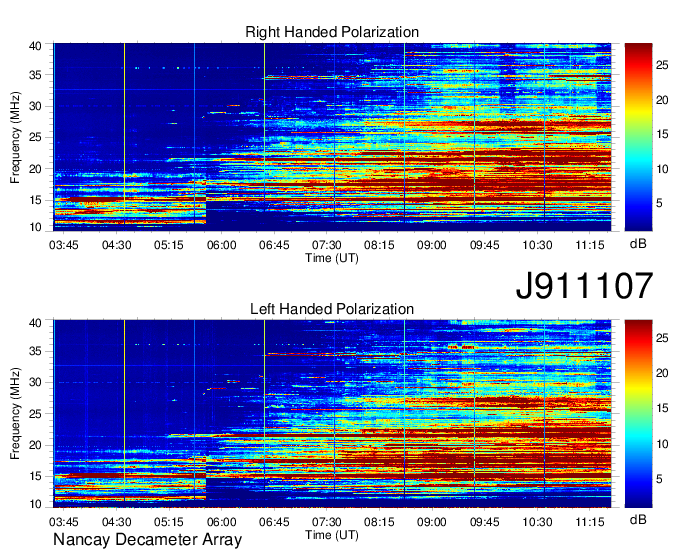Click 10:30 tick on Right Handed time axis

[x=537, y=245]
